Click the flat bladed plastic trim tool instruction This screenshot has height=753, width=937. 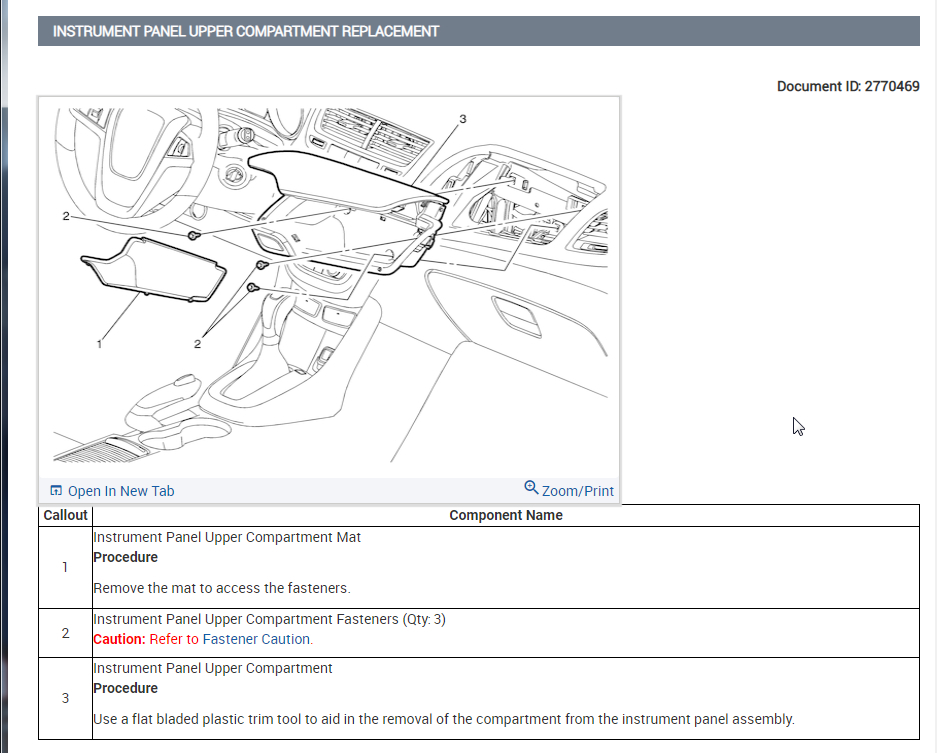444,719
